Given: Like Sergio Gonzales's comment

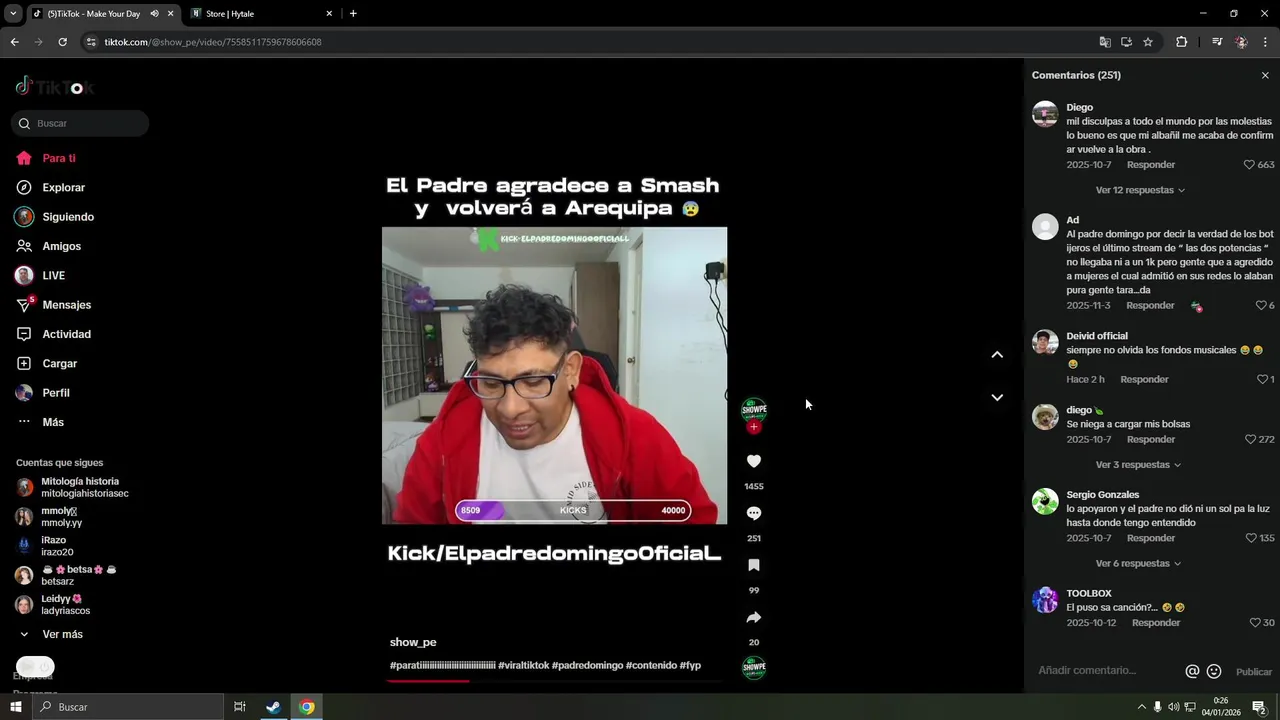Looking at the screenshot, I should 1250,538.
